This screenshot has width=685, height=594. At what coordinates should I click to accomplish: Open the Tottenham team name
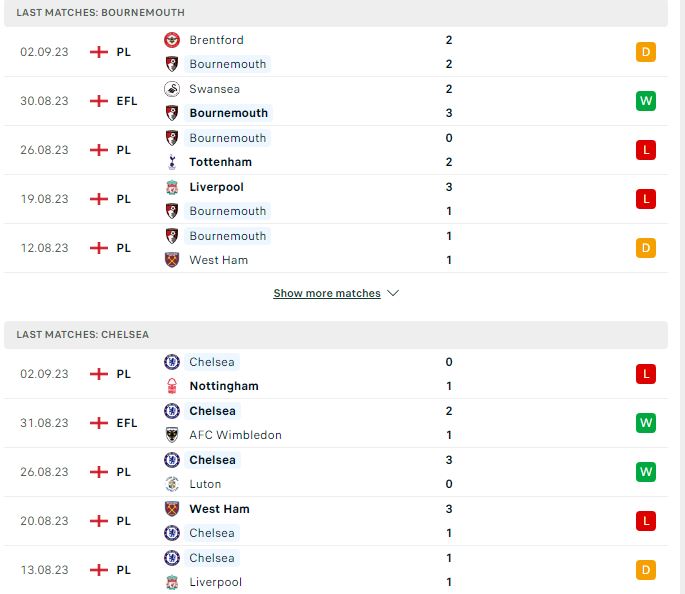click(221, 162)
